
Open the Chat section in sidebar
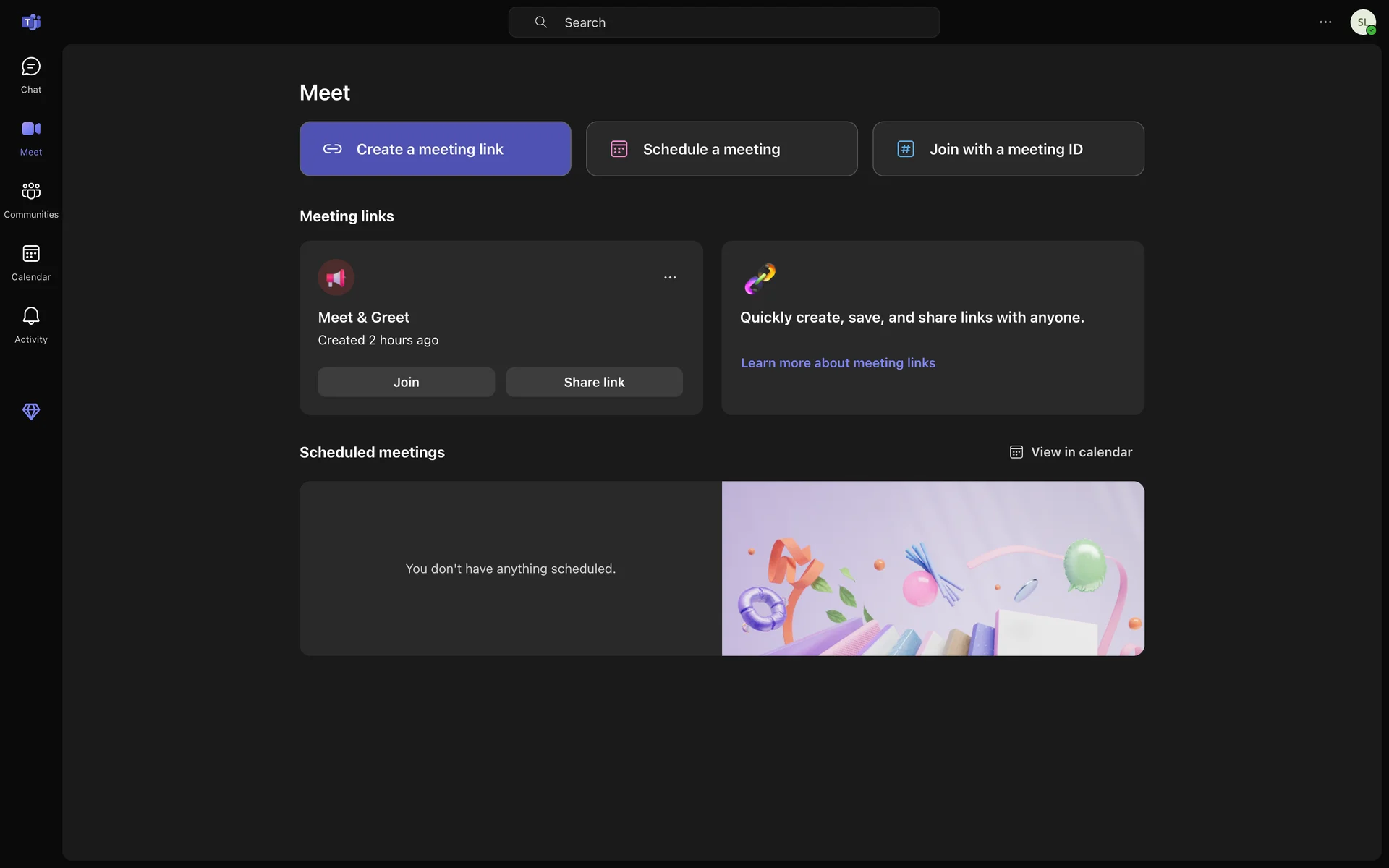[31, 75]
